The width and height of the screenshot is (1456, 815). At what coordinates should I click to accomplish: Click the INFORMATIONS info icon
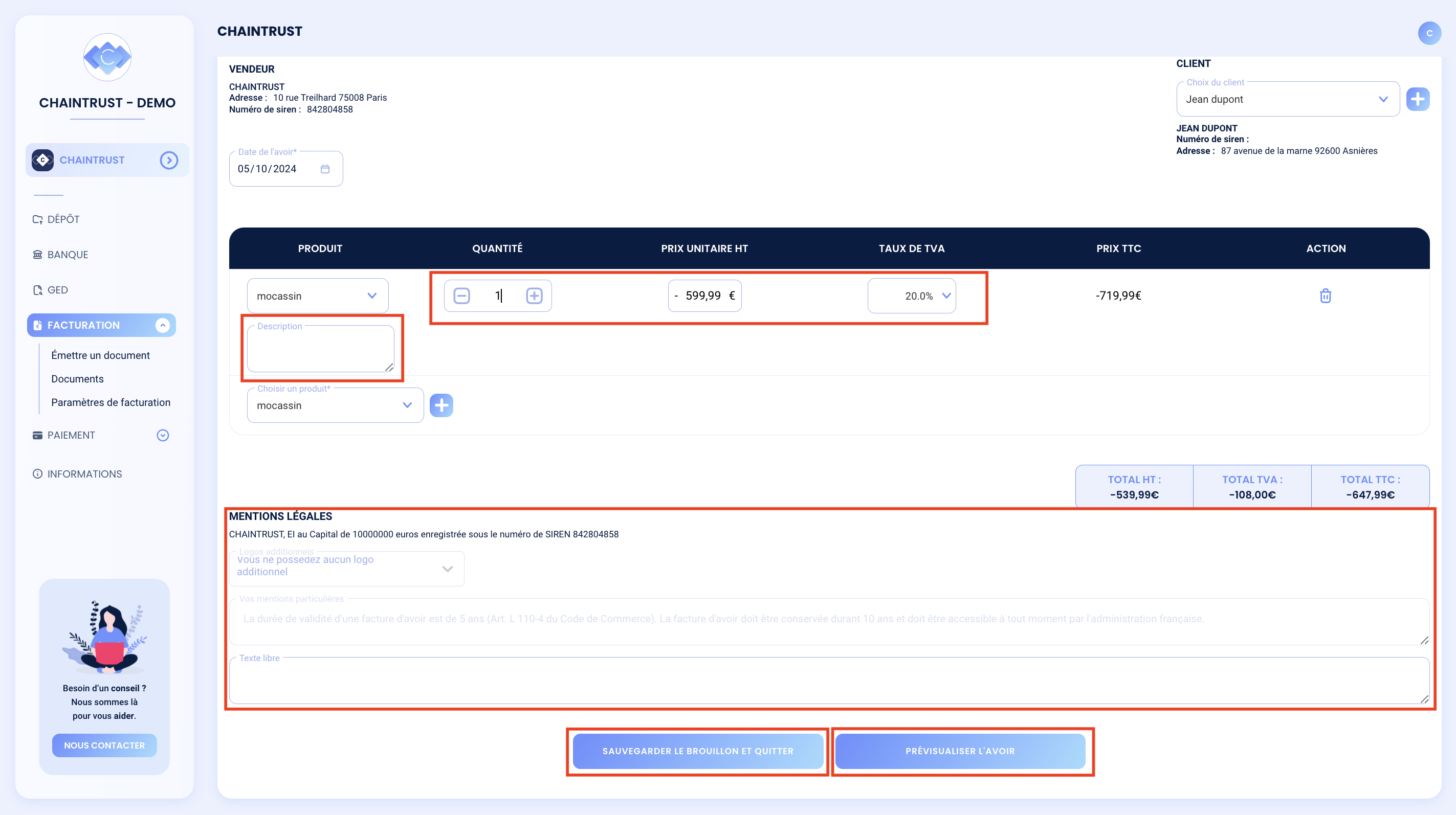tap(37, 474)
